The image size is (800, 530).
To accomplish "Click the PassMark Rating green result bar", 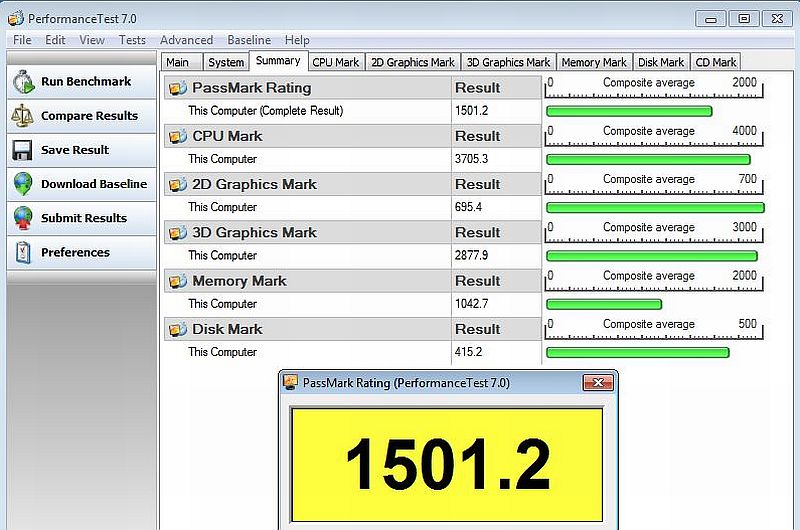I will [629, 111].
